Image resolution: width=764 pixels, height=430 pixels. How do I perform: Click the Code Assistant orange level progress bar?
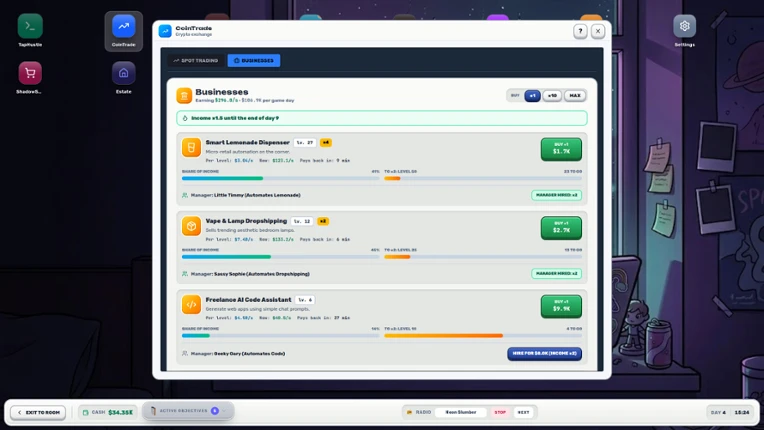(x=483, y=336)
